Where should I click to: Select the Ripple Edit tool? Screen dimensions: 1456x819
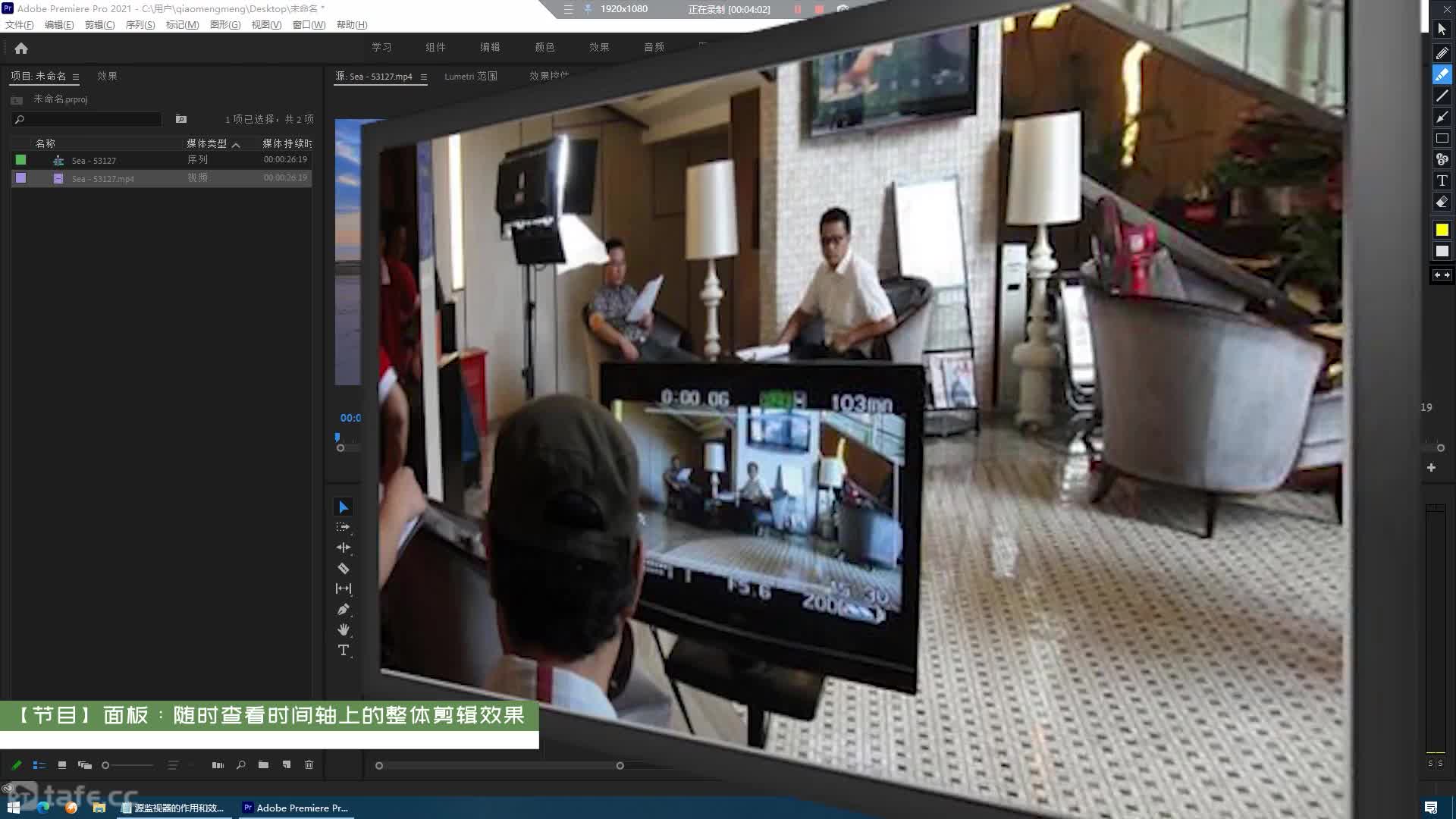click(344, 548)
